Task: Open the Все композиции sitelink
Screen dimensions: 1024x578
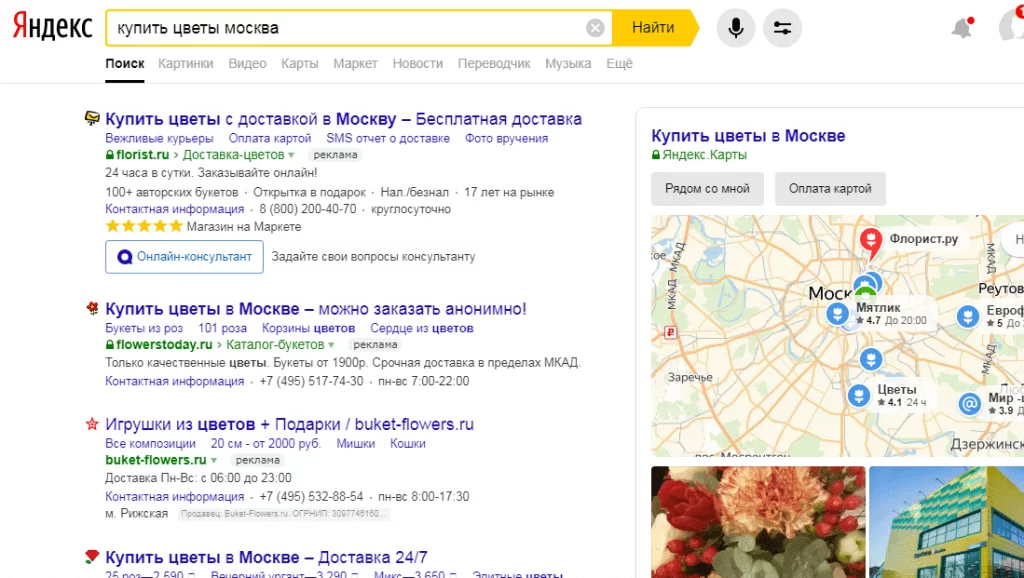Action: (150, 443)
